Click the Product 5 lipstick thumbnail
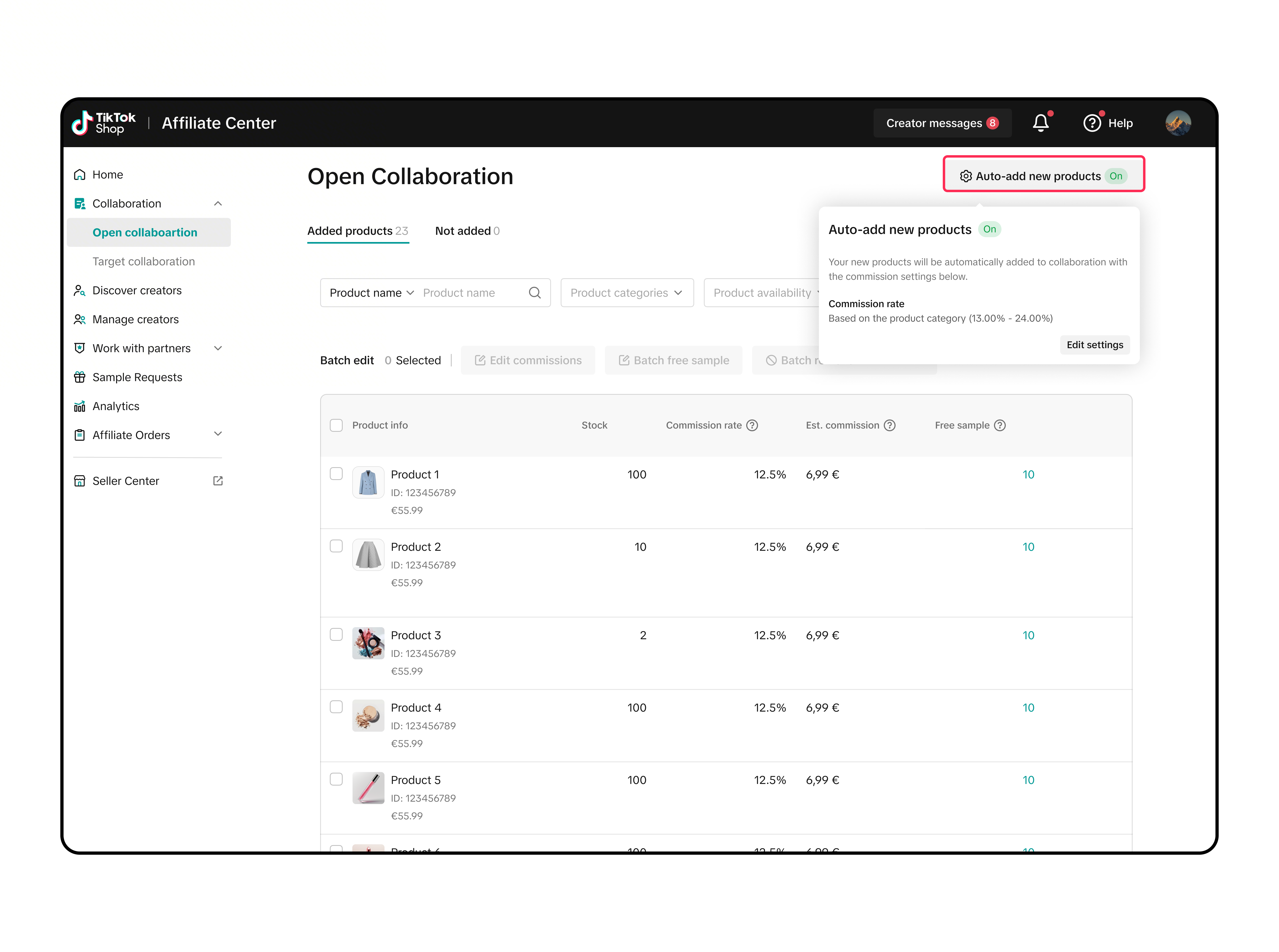The width and height of the screenshot is (1279, 952). point(368,788)
